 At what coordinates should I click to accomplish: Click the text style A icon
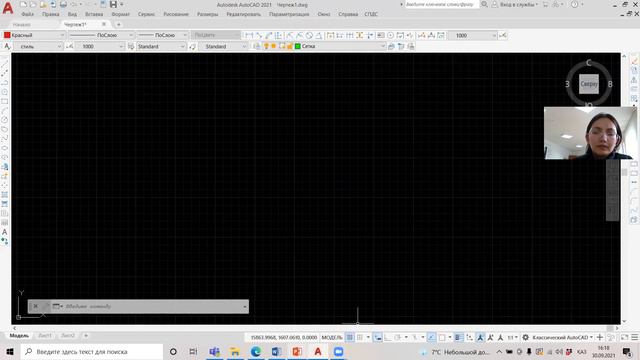pyautogui.click(x=7, y=47)
